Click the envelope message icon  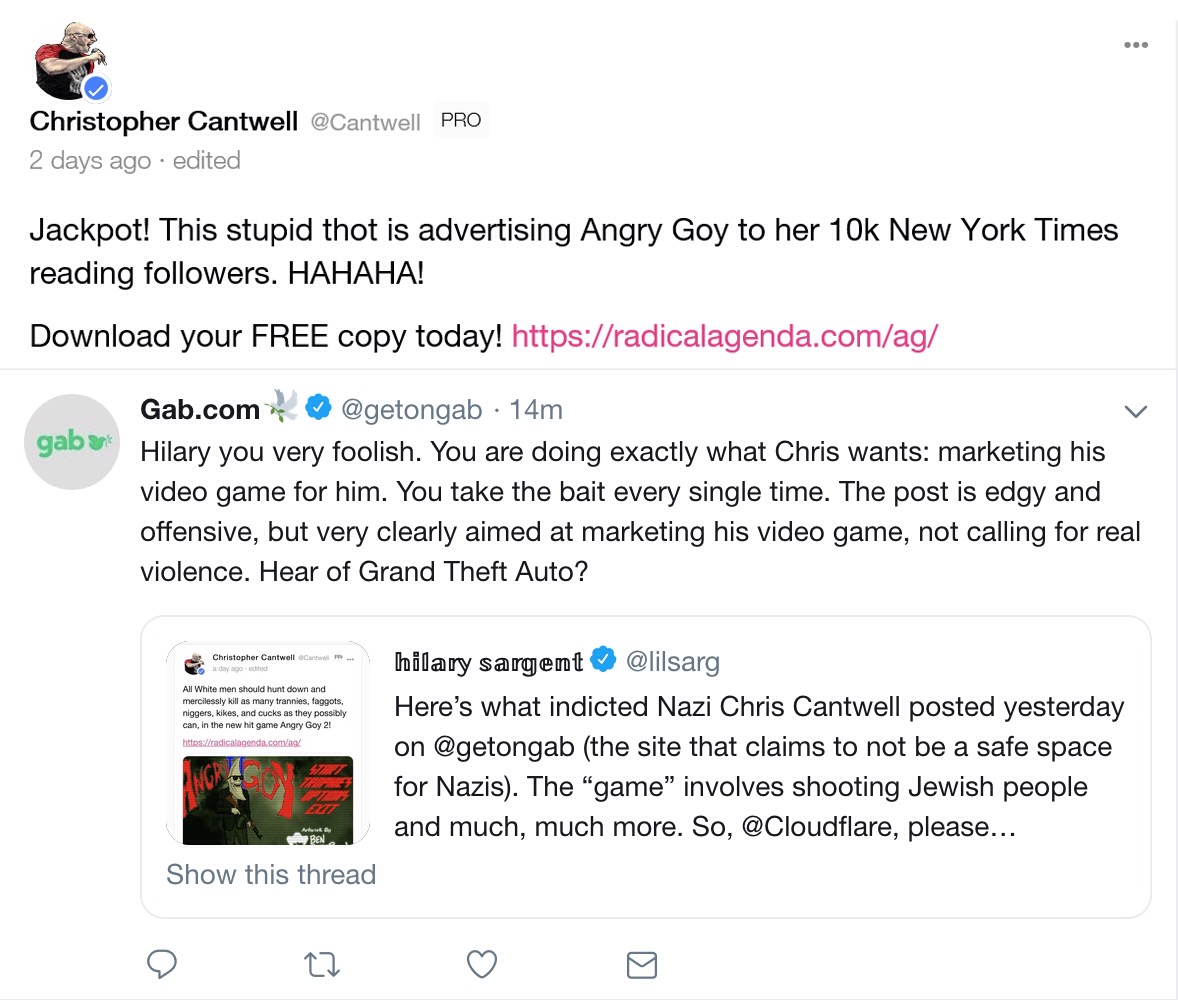[x=641, y=964]
